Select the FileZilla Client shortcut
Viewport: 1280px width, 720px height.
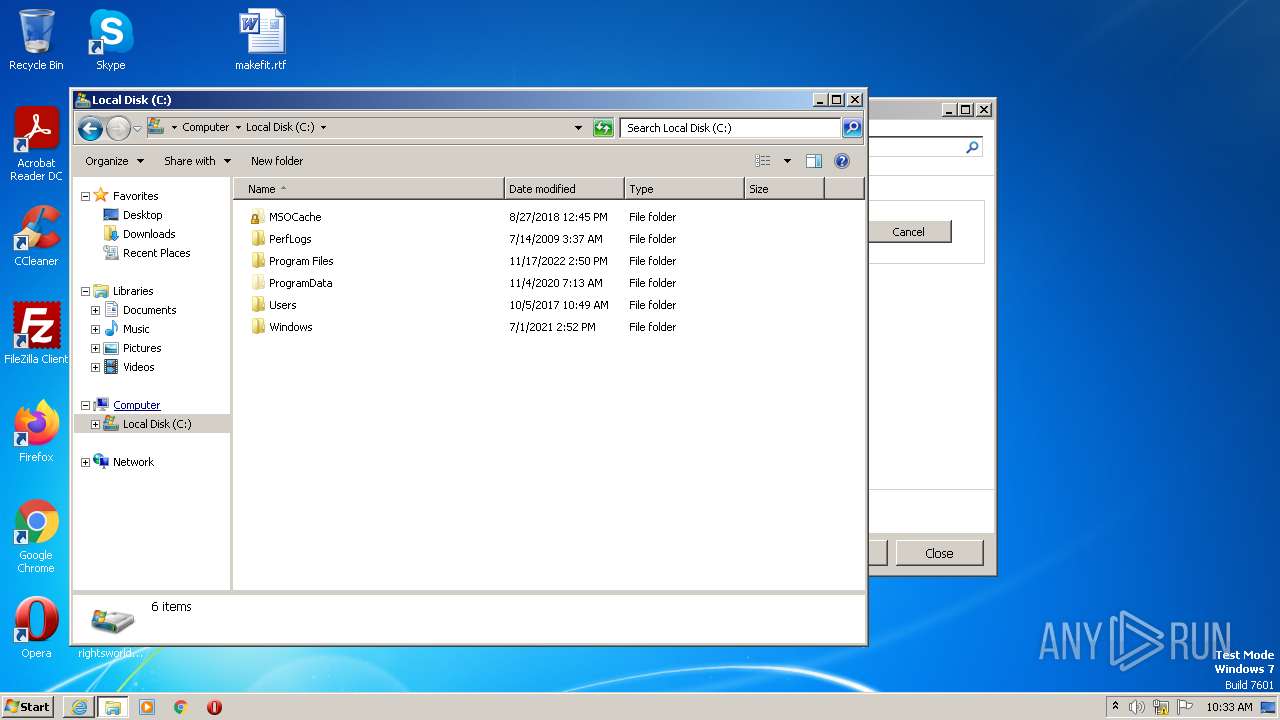coord(36,334)
